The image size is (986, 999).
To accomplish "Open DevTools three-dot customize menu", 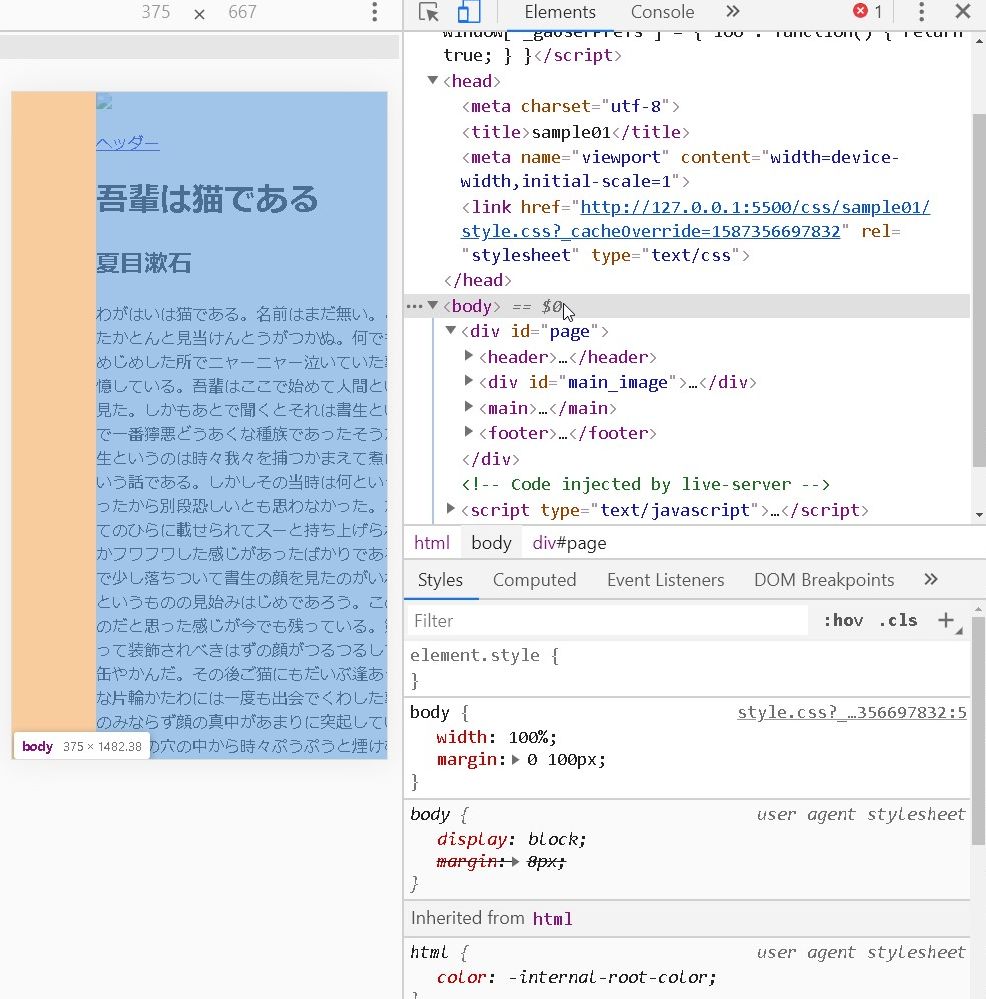I will point(921,12).
